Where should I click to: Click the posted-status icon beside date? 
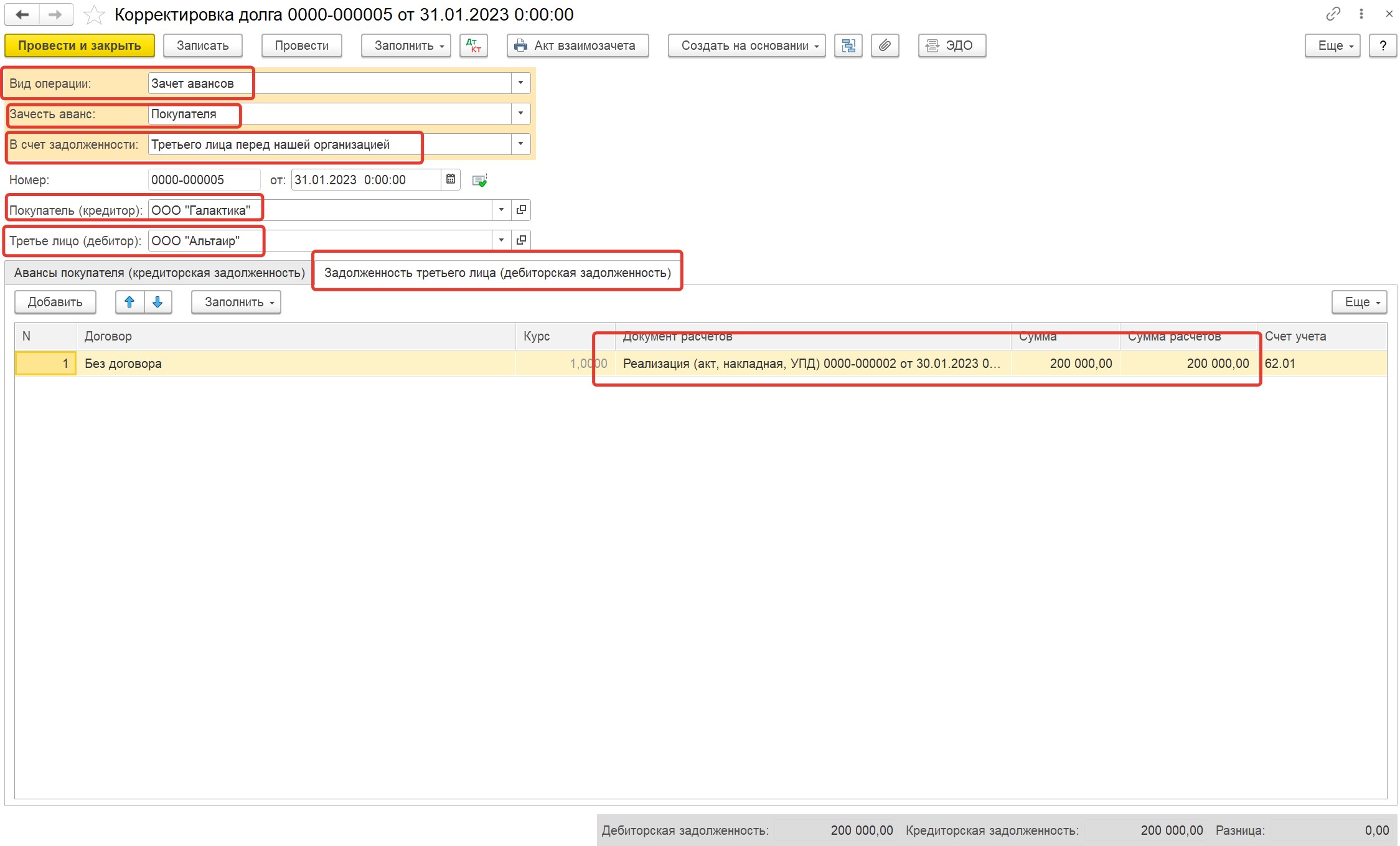479,181
